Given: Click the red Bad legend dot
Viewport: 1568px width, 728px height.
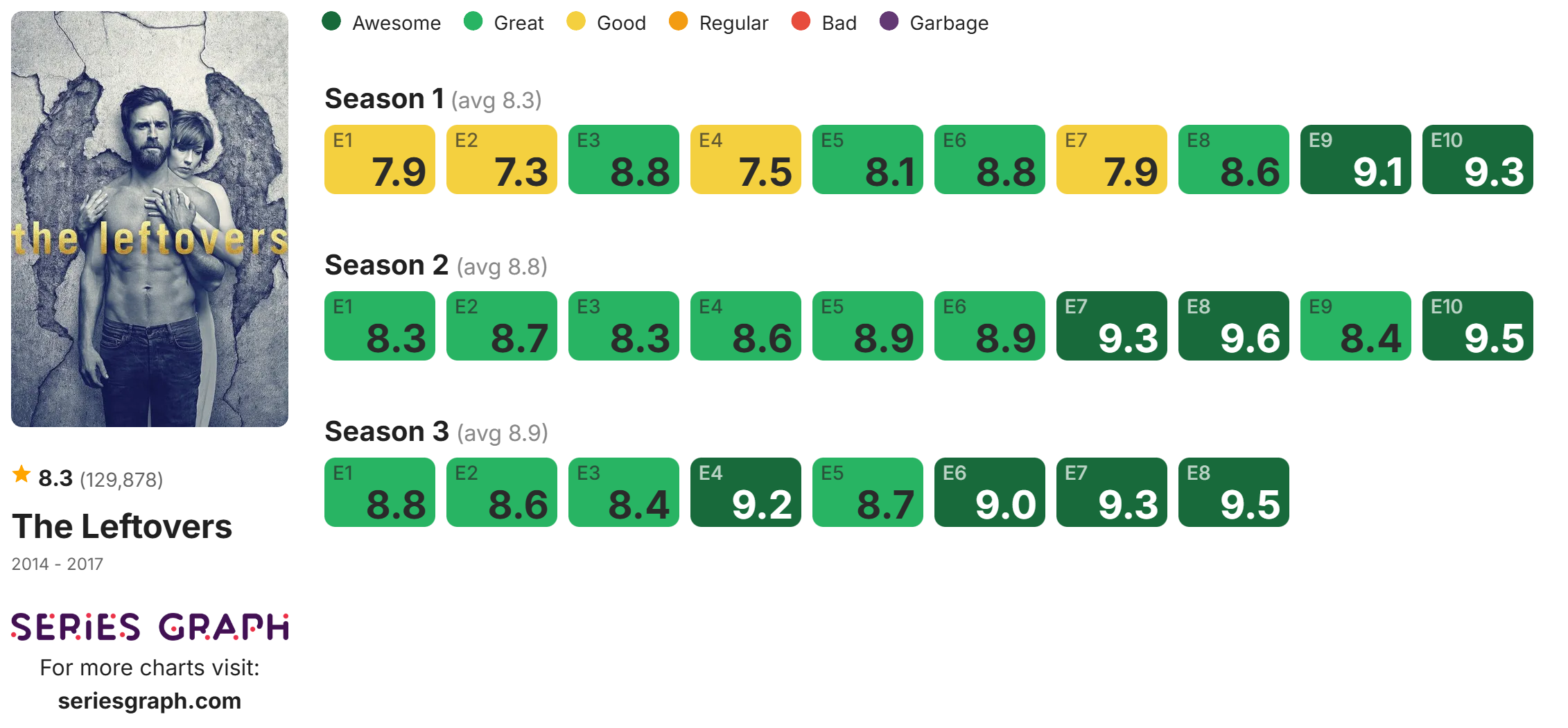Looking at the screenshot, I should 801,21.
